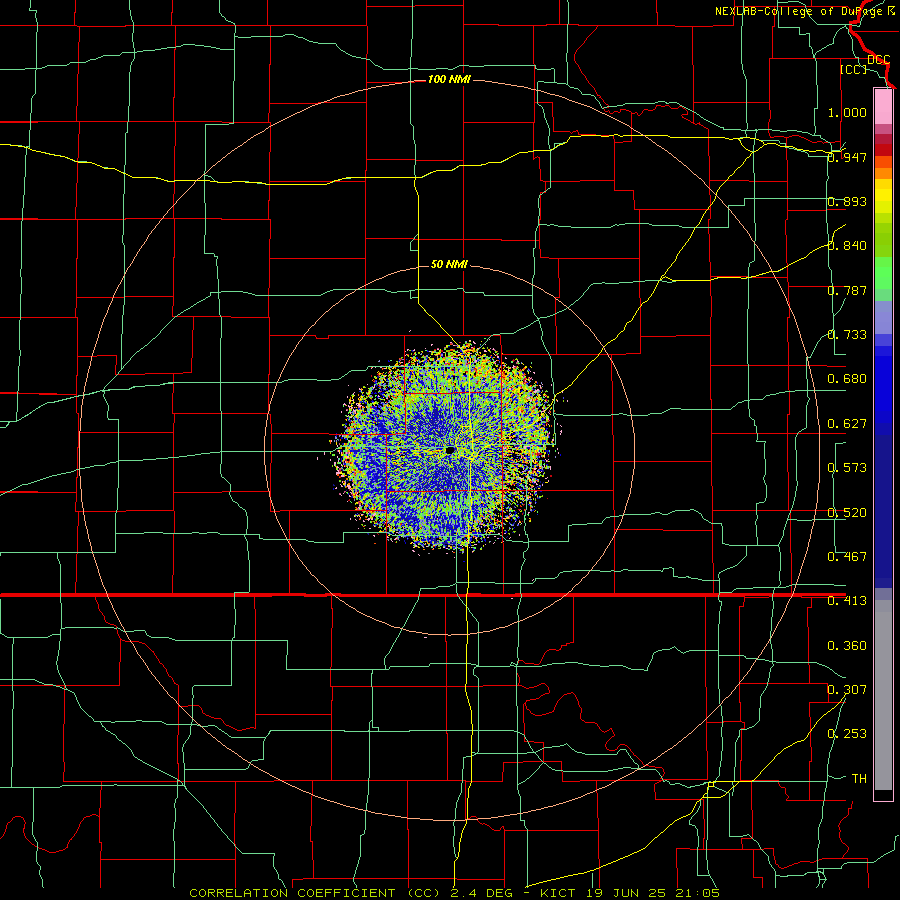The height and width of the screenshot is (900, 900).
Task: Pick the bright green segment of the color bar
Action: pos(883,273)
